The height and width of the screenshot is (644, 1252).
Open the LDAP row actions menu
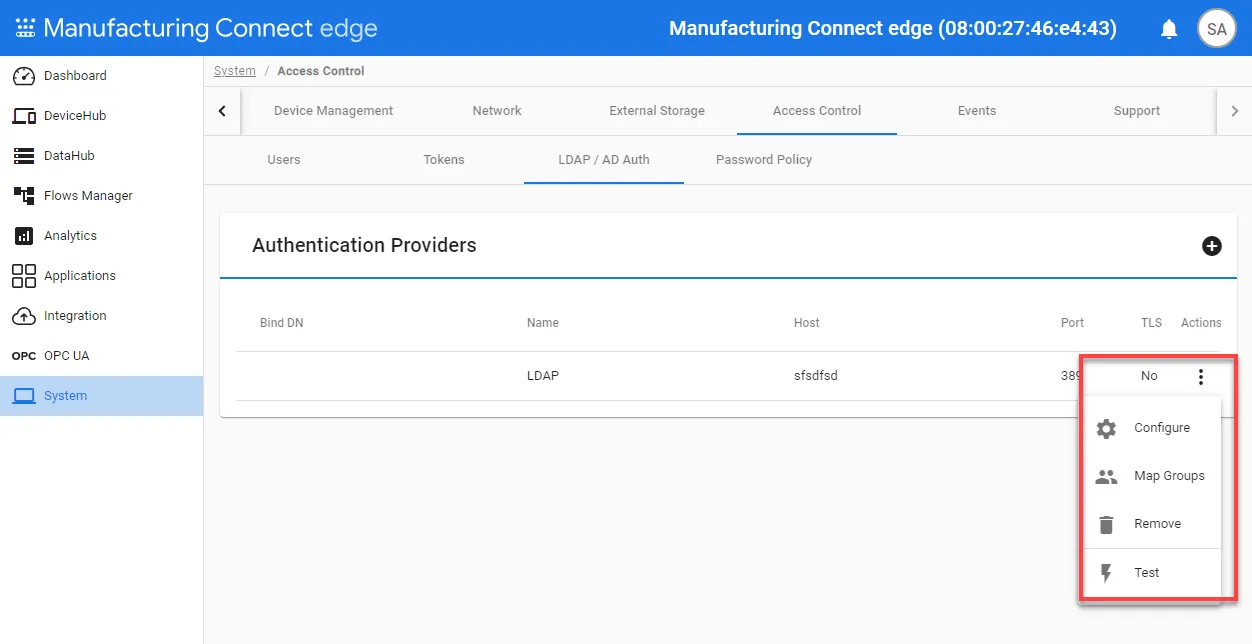[1201, 377]
